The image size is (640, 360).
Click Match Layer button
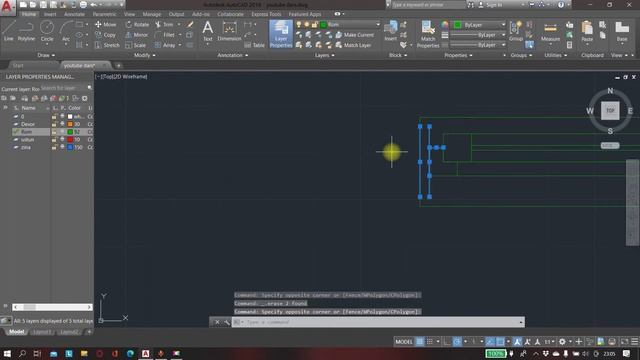tap(353, 45)
